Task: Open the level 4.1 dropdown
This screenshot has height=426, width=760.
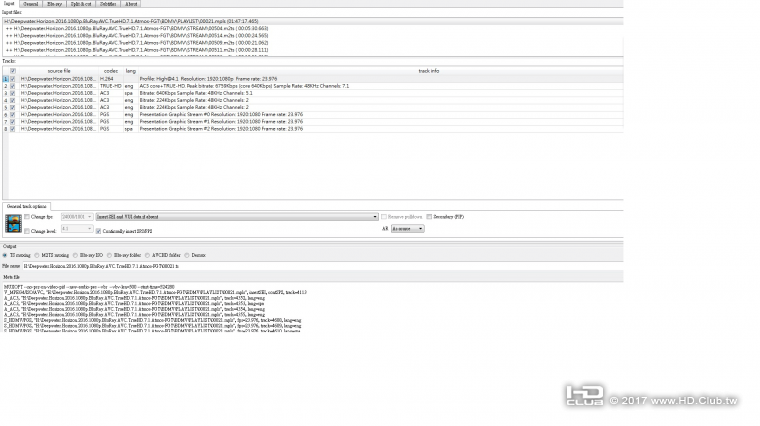Action: 77,228
